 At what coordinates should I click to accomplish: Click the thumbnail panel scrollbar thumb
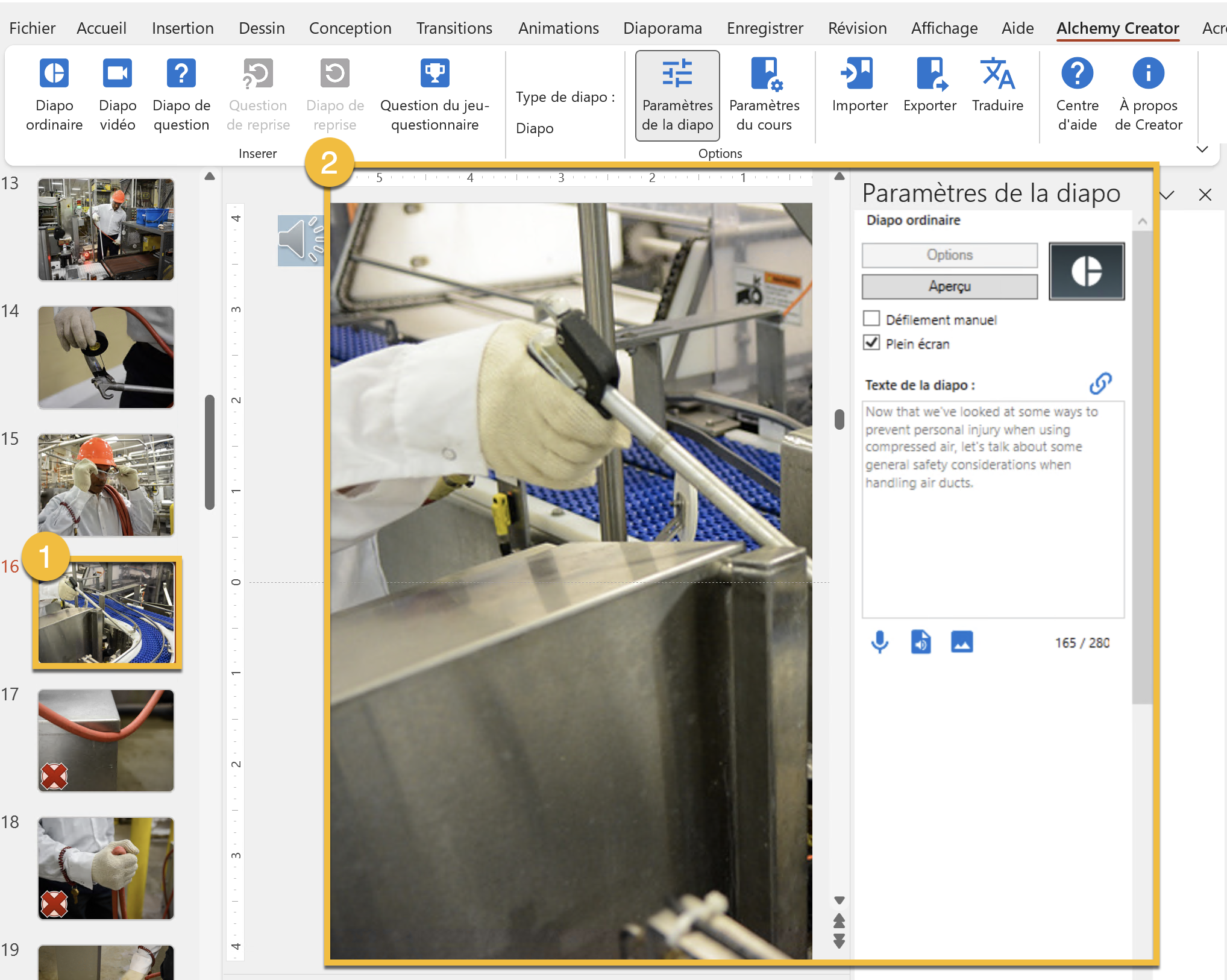[210, 452]
